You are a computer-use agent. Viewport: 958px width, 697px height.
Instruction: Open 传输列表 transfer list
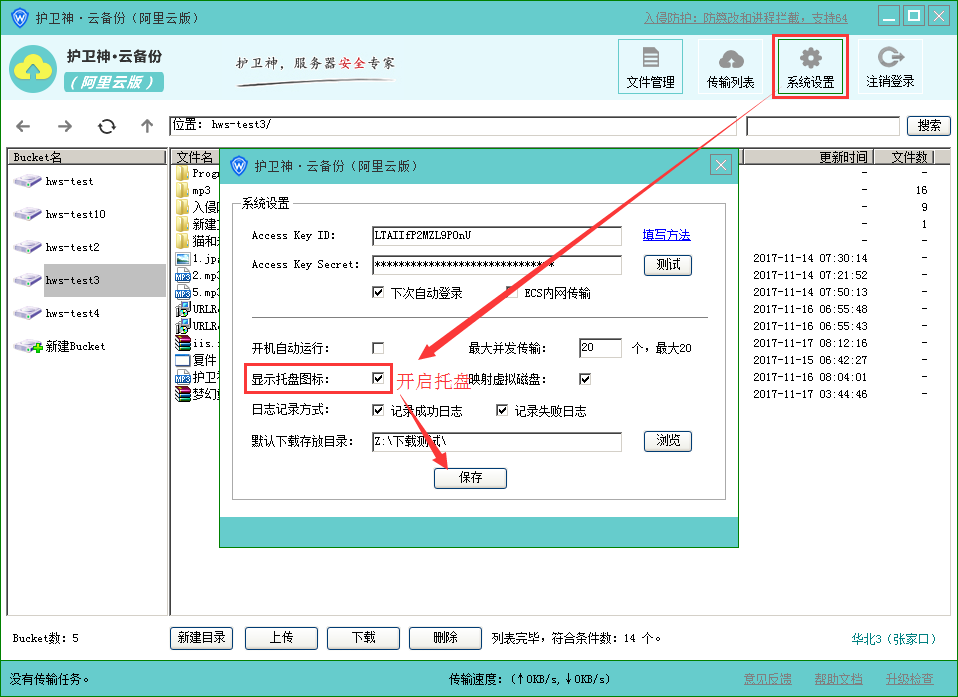click(x=730, y=67)
